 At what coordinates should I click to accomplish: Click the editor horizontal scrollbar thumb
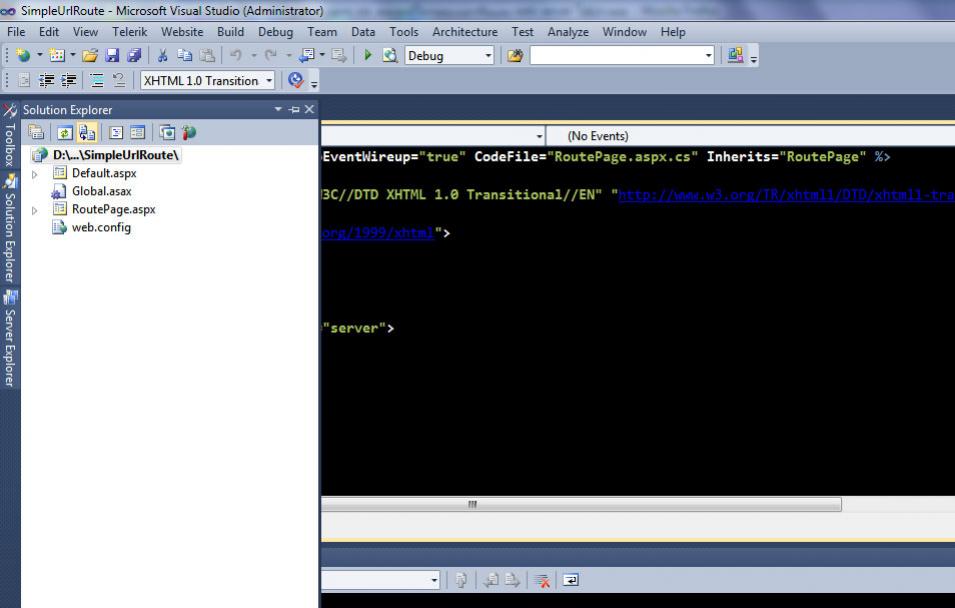coord(581,504)
